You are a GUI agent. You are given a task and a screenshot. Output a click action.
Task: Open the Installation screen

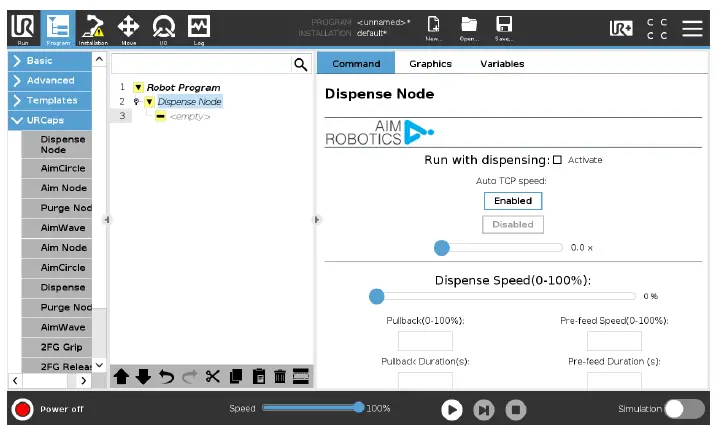pos(93,29)
